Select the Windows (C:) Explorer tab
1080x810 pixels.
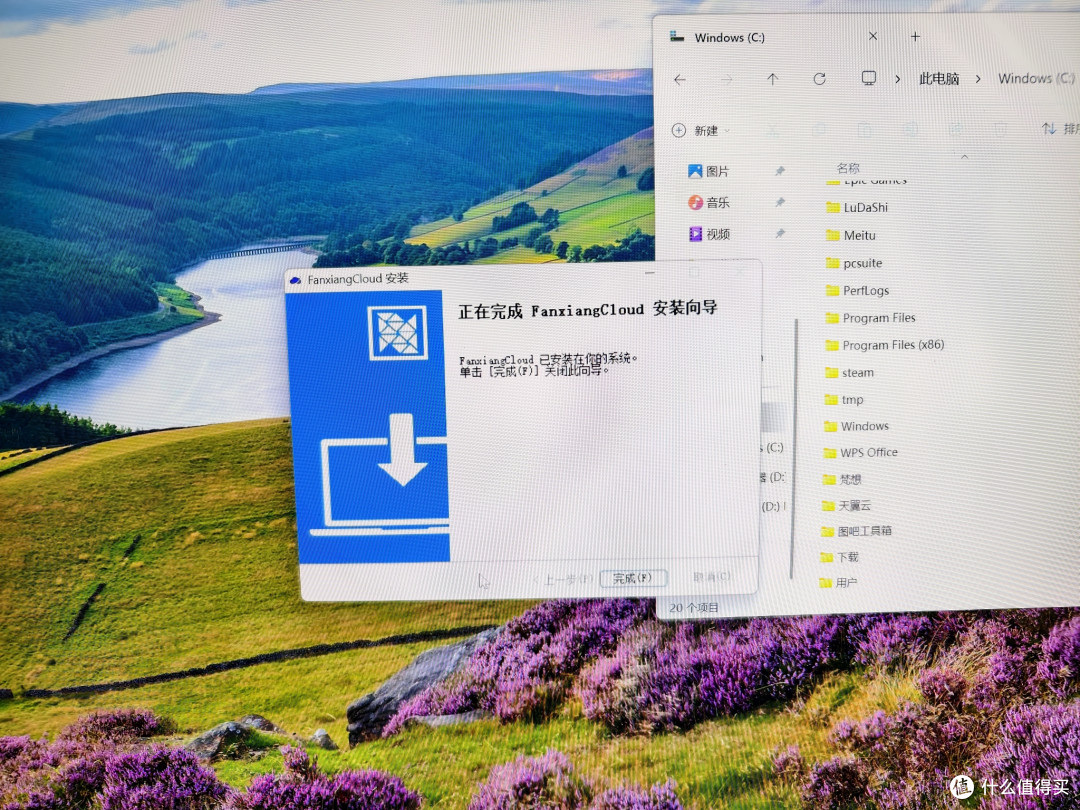(x=729, y=38)
